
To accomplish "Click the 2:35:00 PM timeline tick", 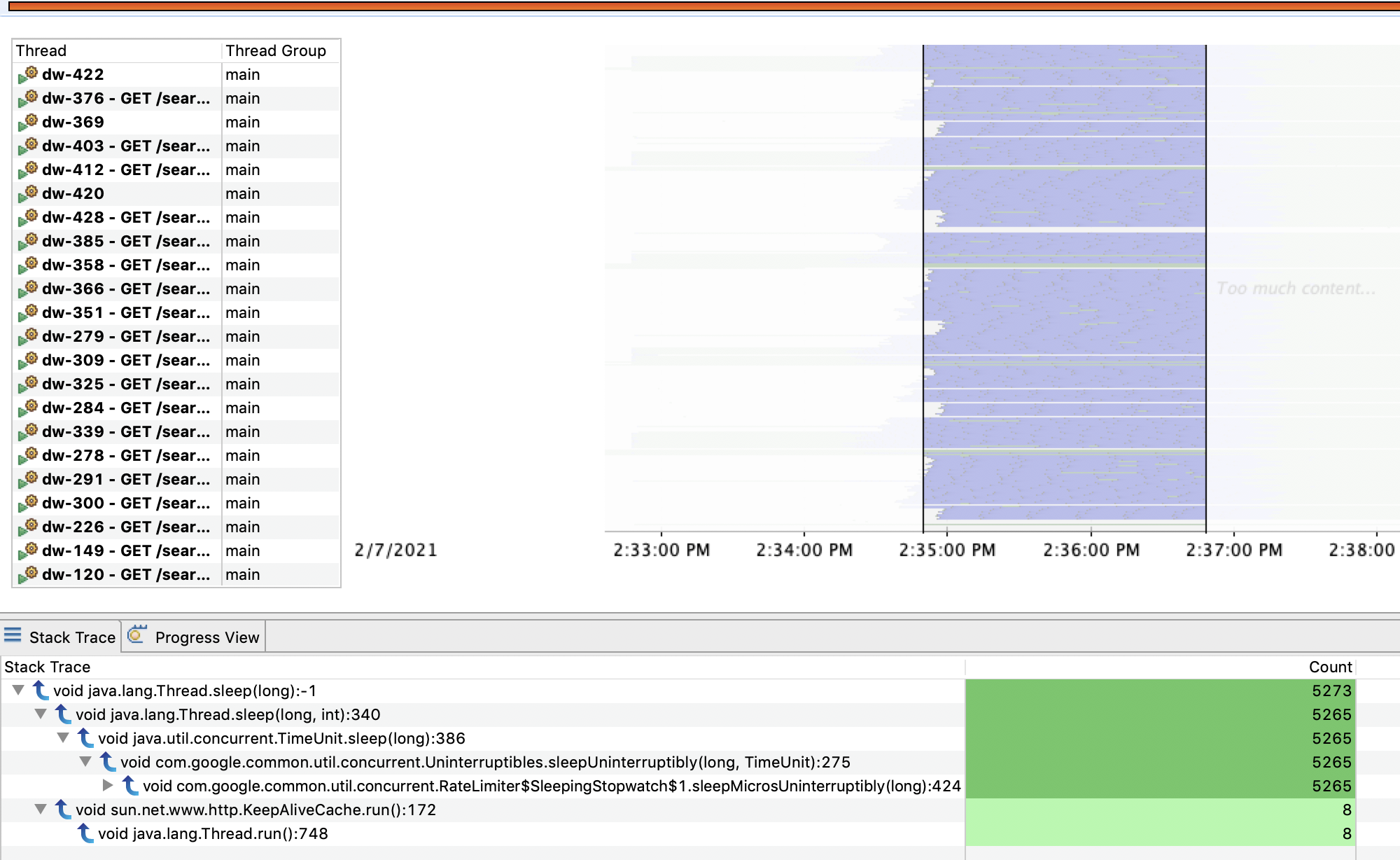I will pyautogui.click(x=947, y=550).
